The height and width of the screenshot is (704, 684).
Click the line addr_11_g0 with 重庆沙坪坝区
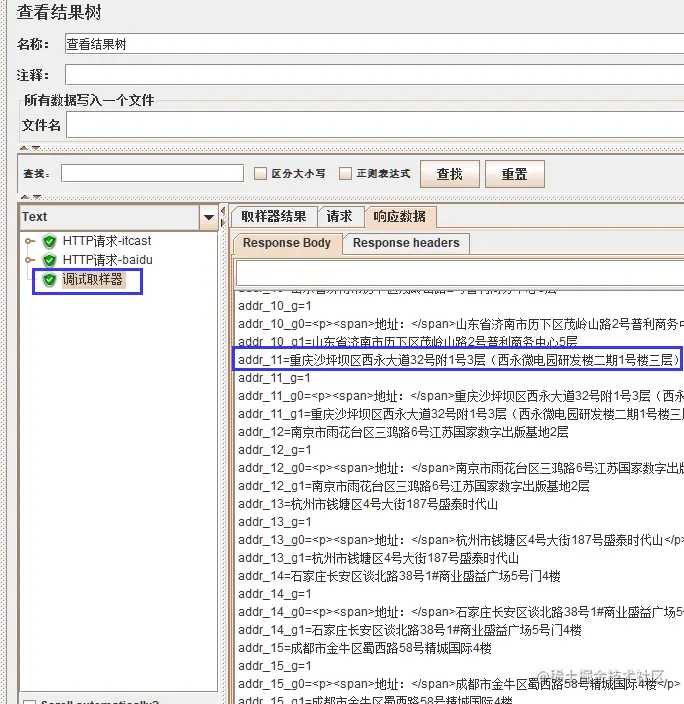pyautogui.click(x=460, y=396)
